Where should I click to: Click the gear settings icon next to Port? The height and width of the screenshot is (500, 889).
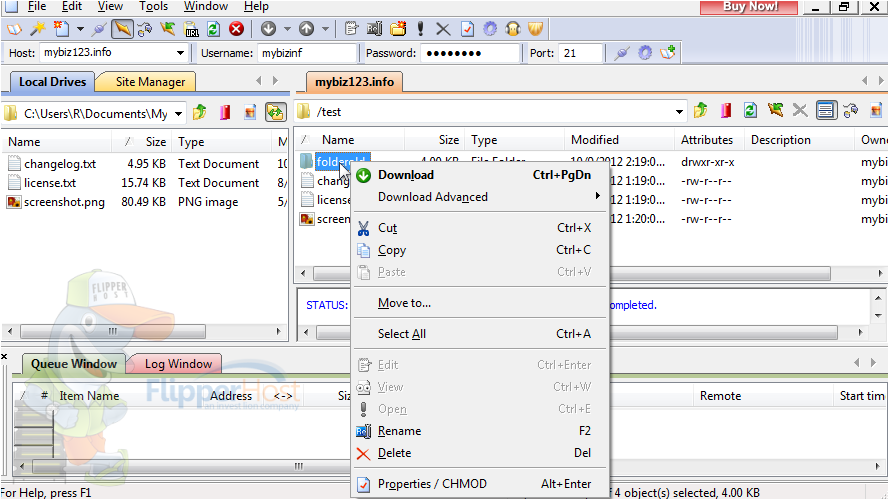645,53
